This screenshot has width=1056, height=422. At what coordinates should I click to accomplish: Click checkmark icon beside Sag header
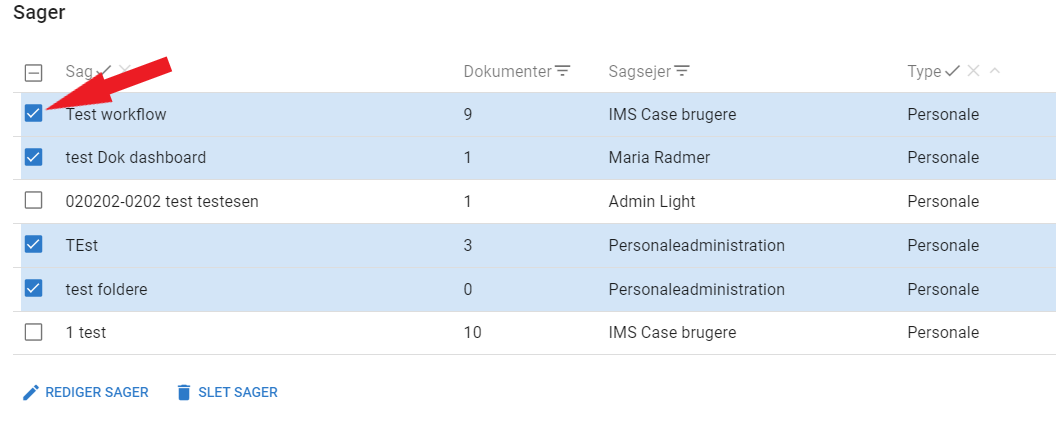click(106, 71)
